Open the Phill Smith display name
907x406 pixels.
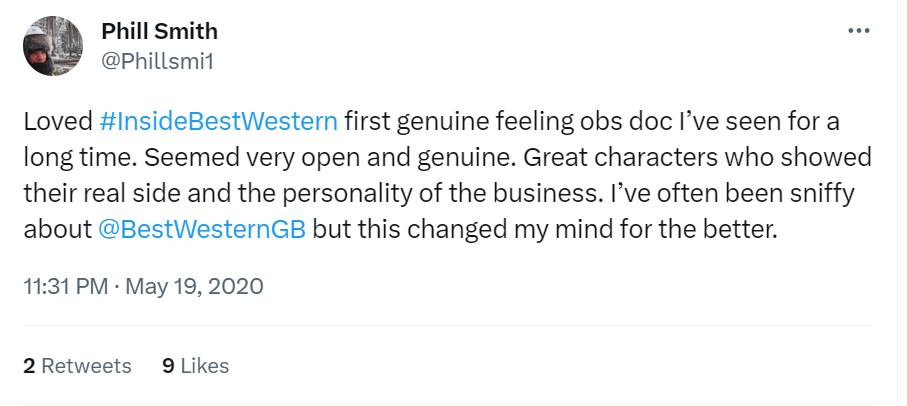click(159, 32)
